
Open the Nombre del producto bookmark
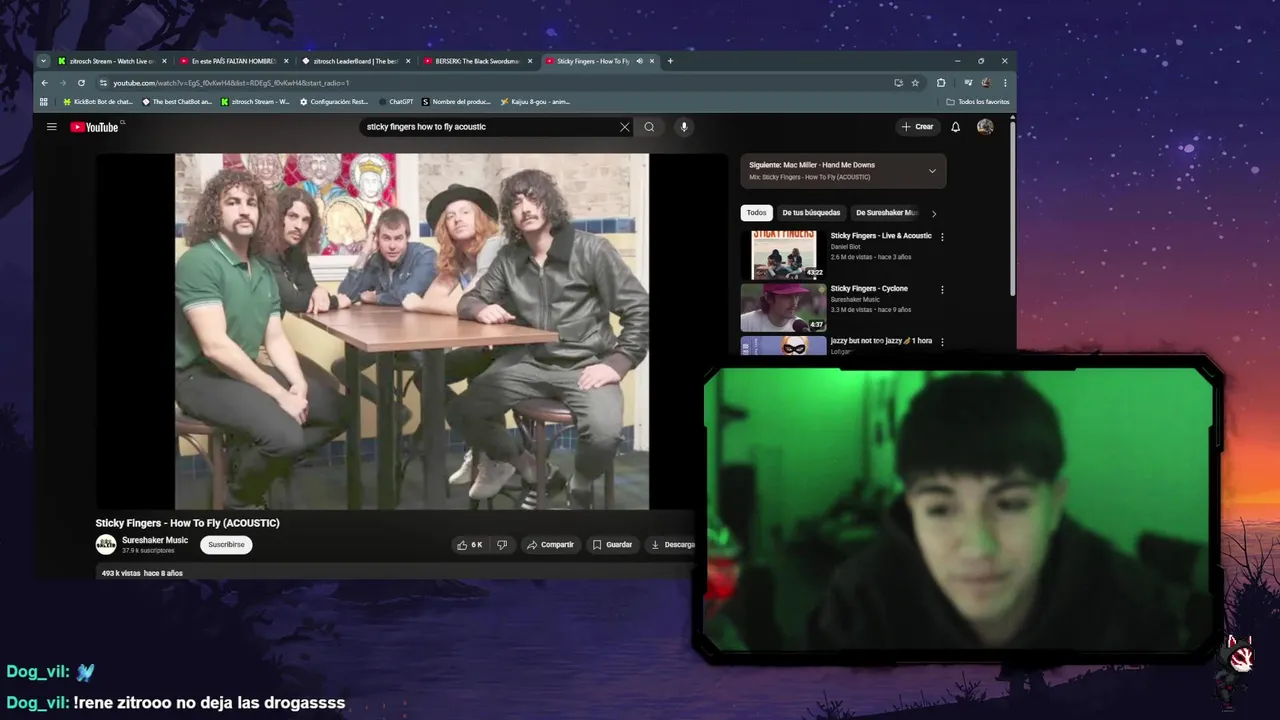tap(456, 102)
